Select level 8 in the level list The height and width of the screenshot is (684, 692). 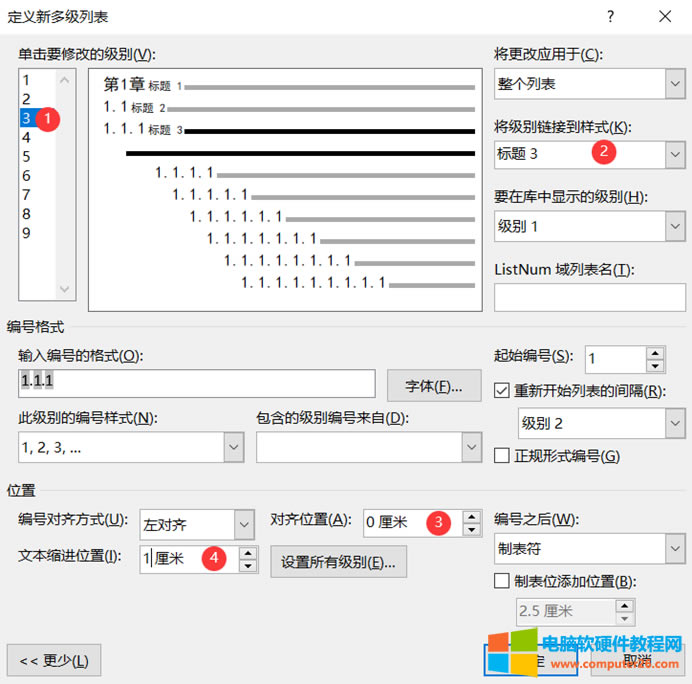point(37,214)
